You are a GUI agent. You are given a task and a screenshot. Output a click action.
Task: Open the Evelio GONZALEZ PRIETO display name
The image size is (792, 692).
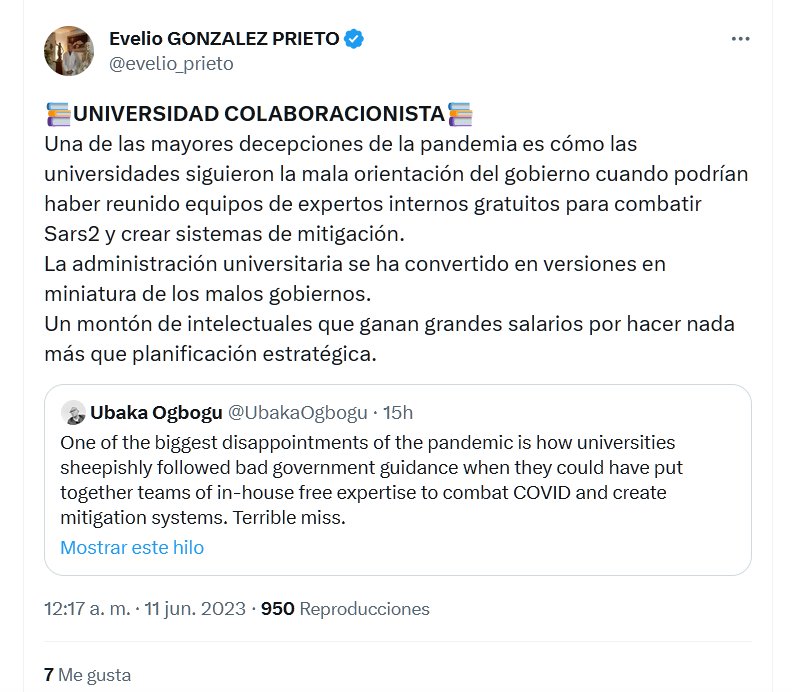(224, 39)
